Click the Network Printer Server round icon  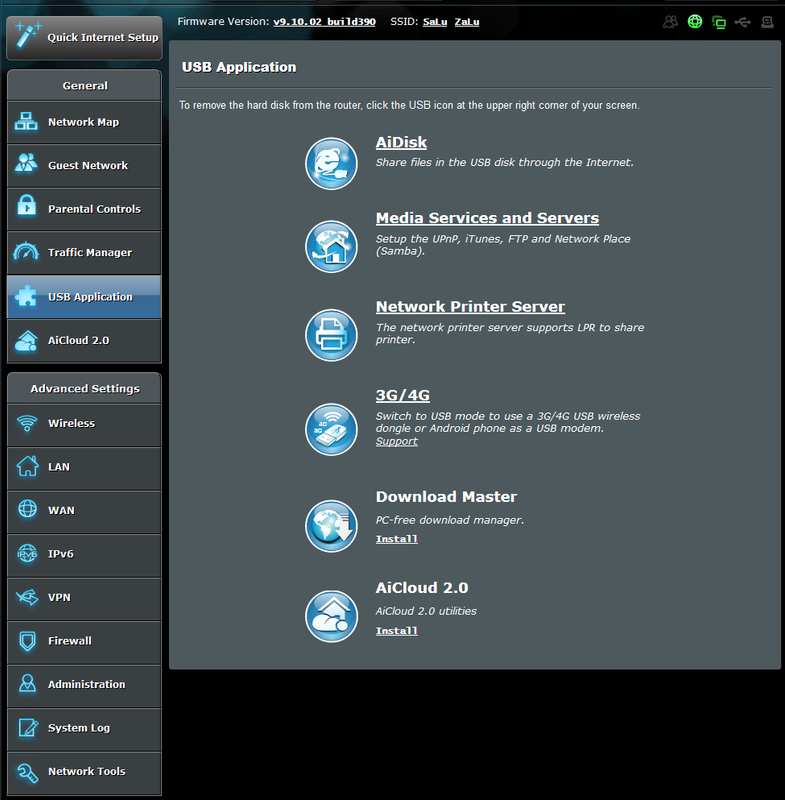332,335
